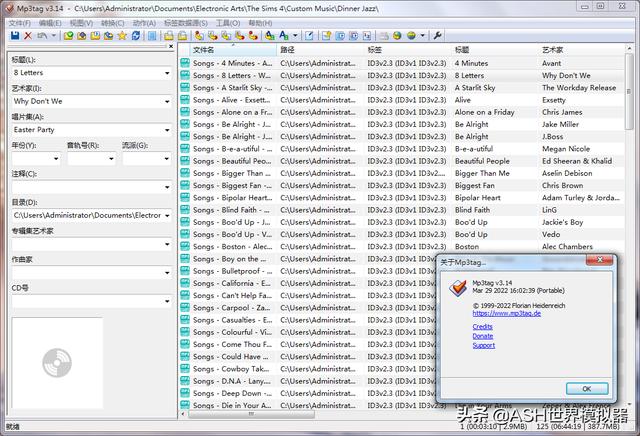Click the Copy tag toolbar icon
Image resolution: width=640 pixels, height=436 pixels.
coord(169,36)
